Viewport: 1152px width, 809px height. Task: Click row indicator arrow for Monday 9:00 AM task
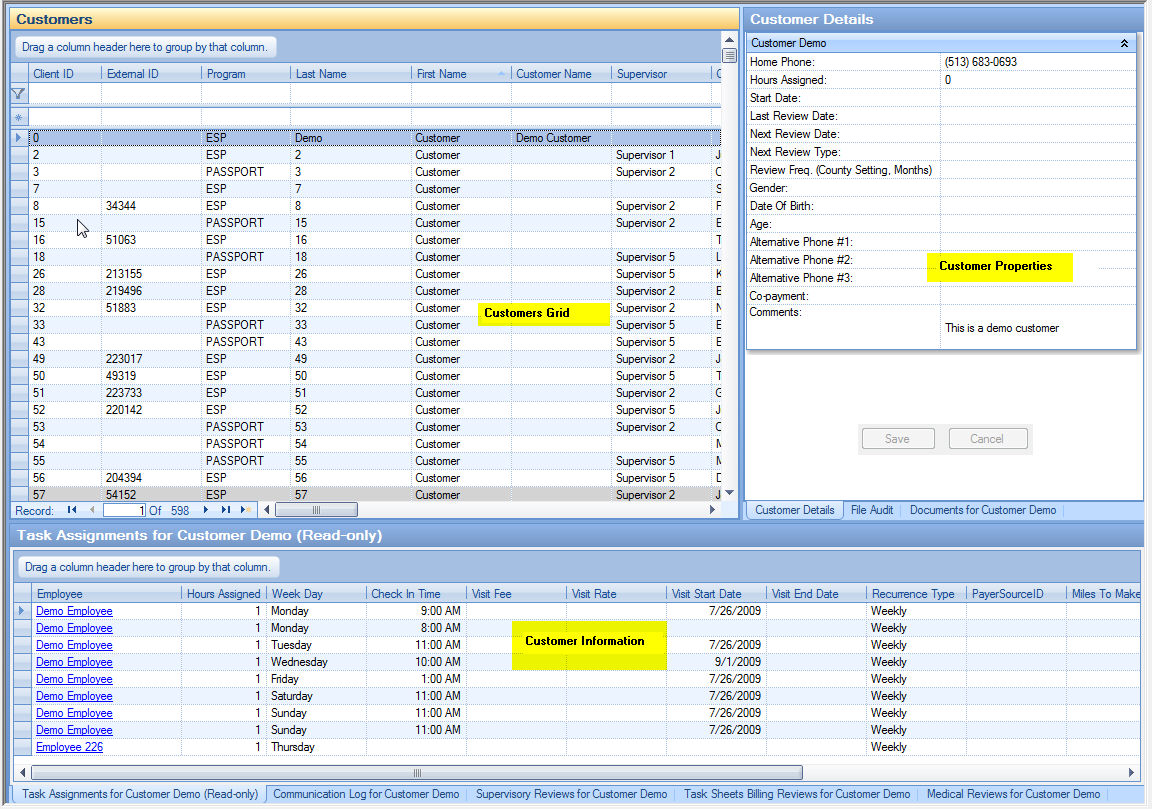point(22,611)
